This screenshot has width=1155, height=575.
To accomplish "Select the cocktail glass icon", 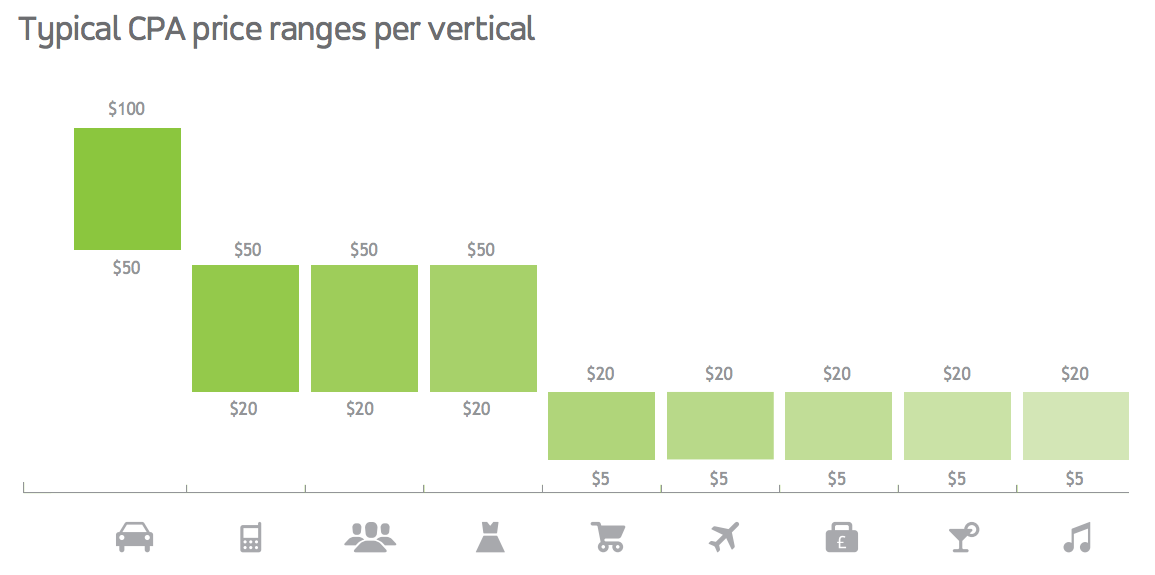I will click(962, 537).
